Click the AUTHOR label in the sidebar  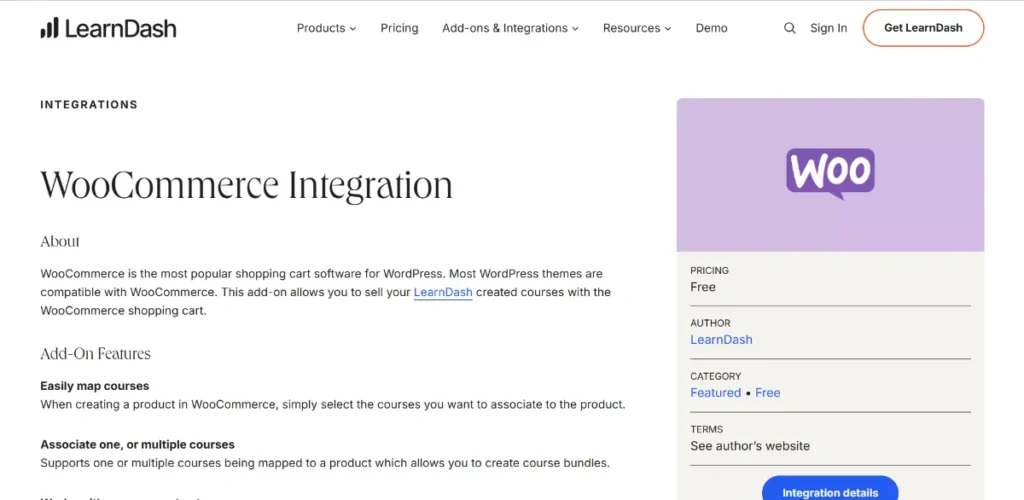pos(711,323)
